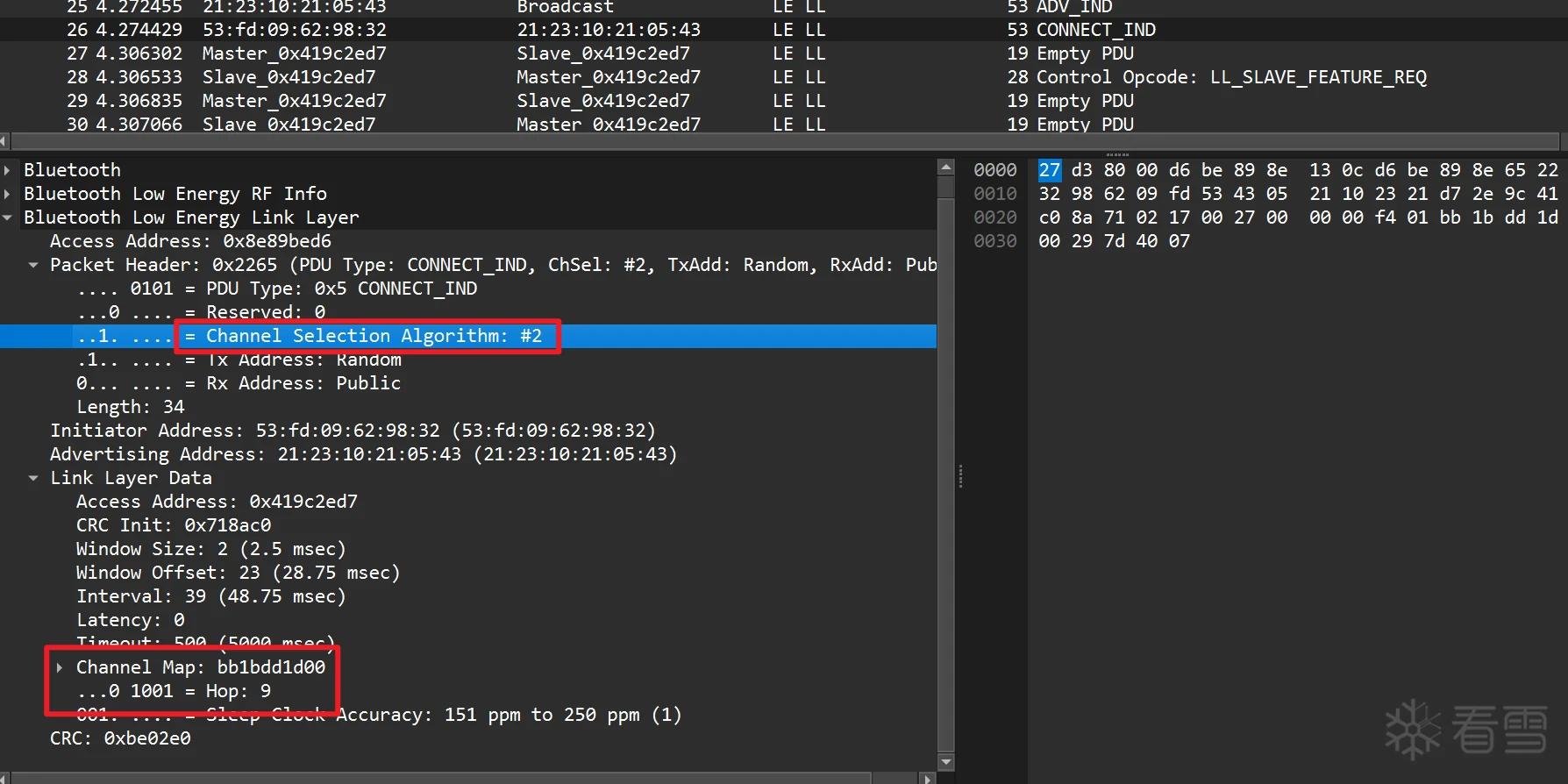
Task: Select the Access Address 0x8e89bed6 field
Action: coord(468,241)
